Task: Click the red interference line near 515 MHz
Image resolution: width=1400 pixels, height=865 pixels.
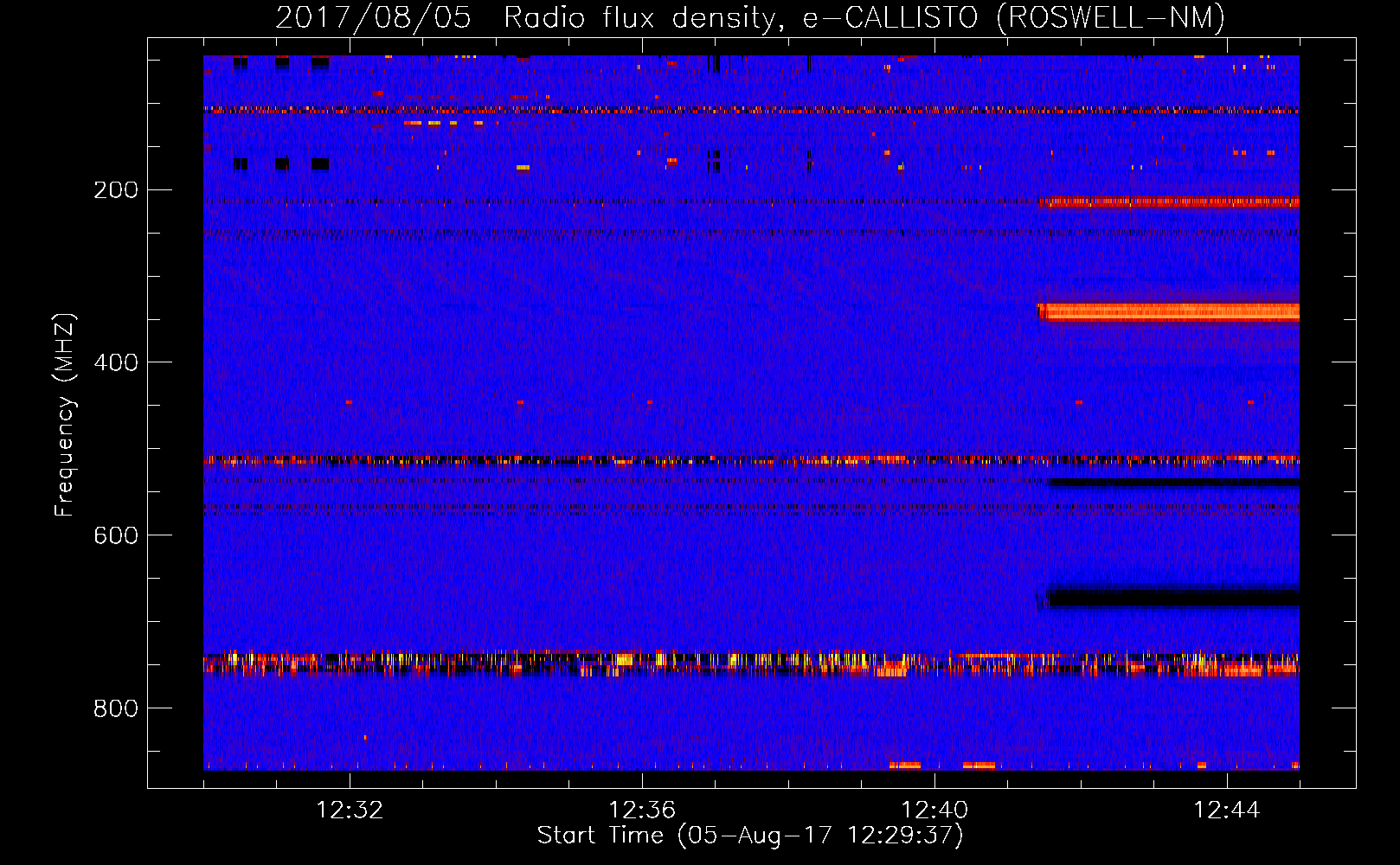Action: [x=751, y=460]
